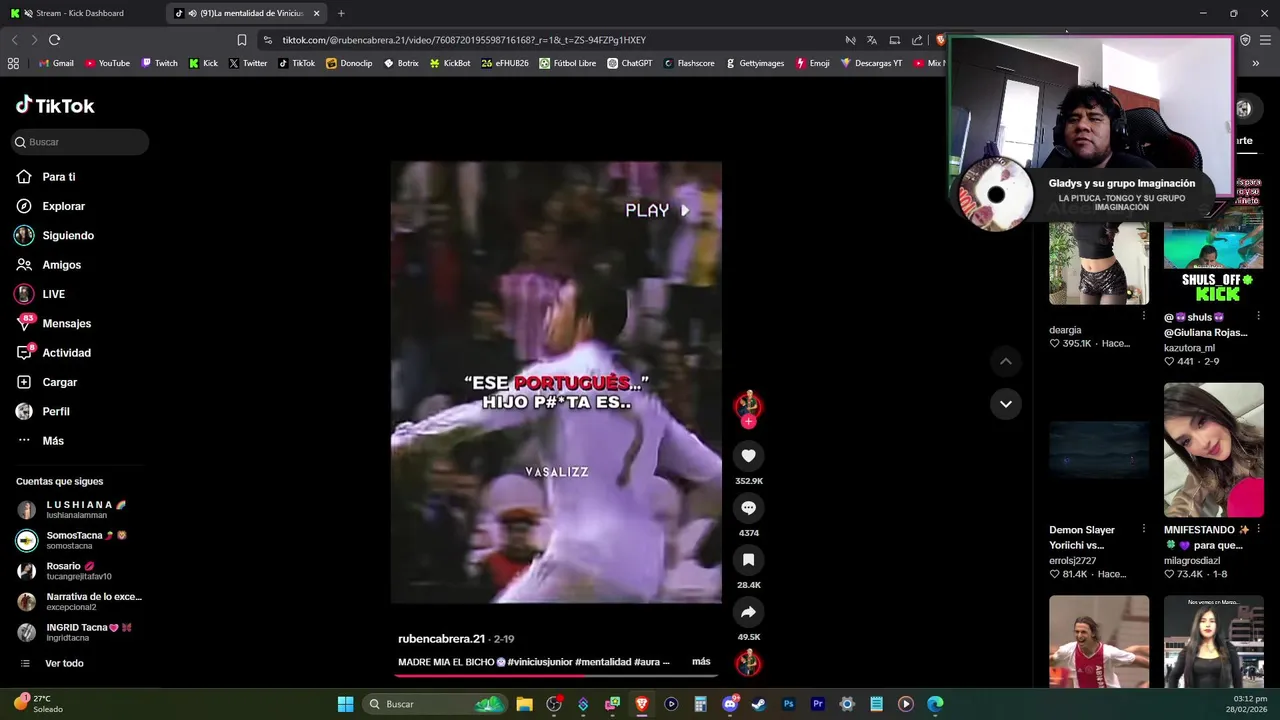
Task: Open the Windows Start menu
Action: pyautogui.click(x=345, y=704)
